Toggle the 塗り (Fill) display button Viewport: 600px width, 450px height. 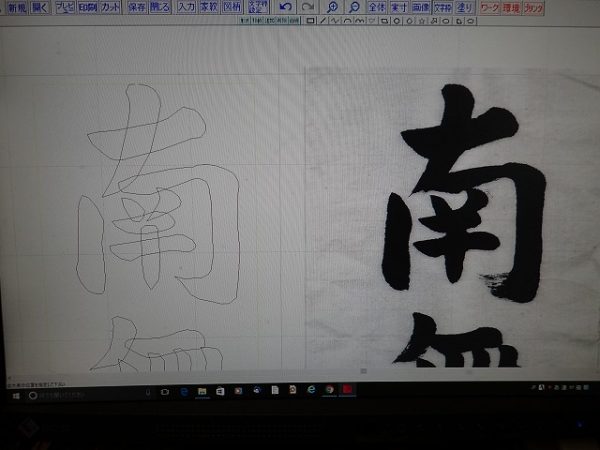[x=465, y=7]
